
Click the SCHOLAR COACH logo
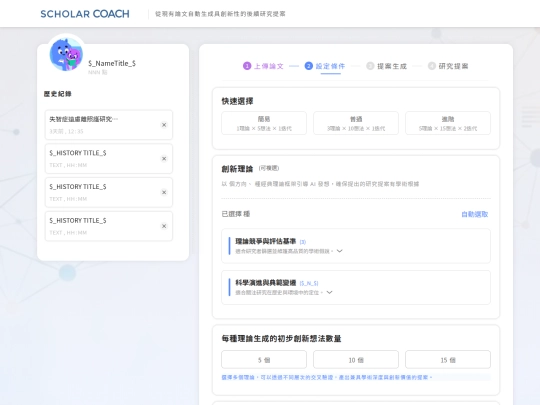pyautogui.click(x=85, y=14)
